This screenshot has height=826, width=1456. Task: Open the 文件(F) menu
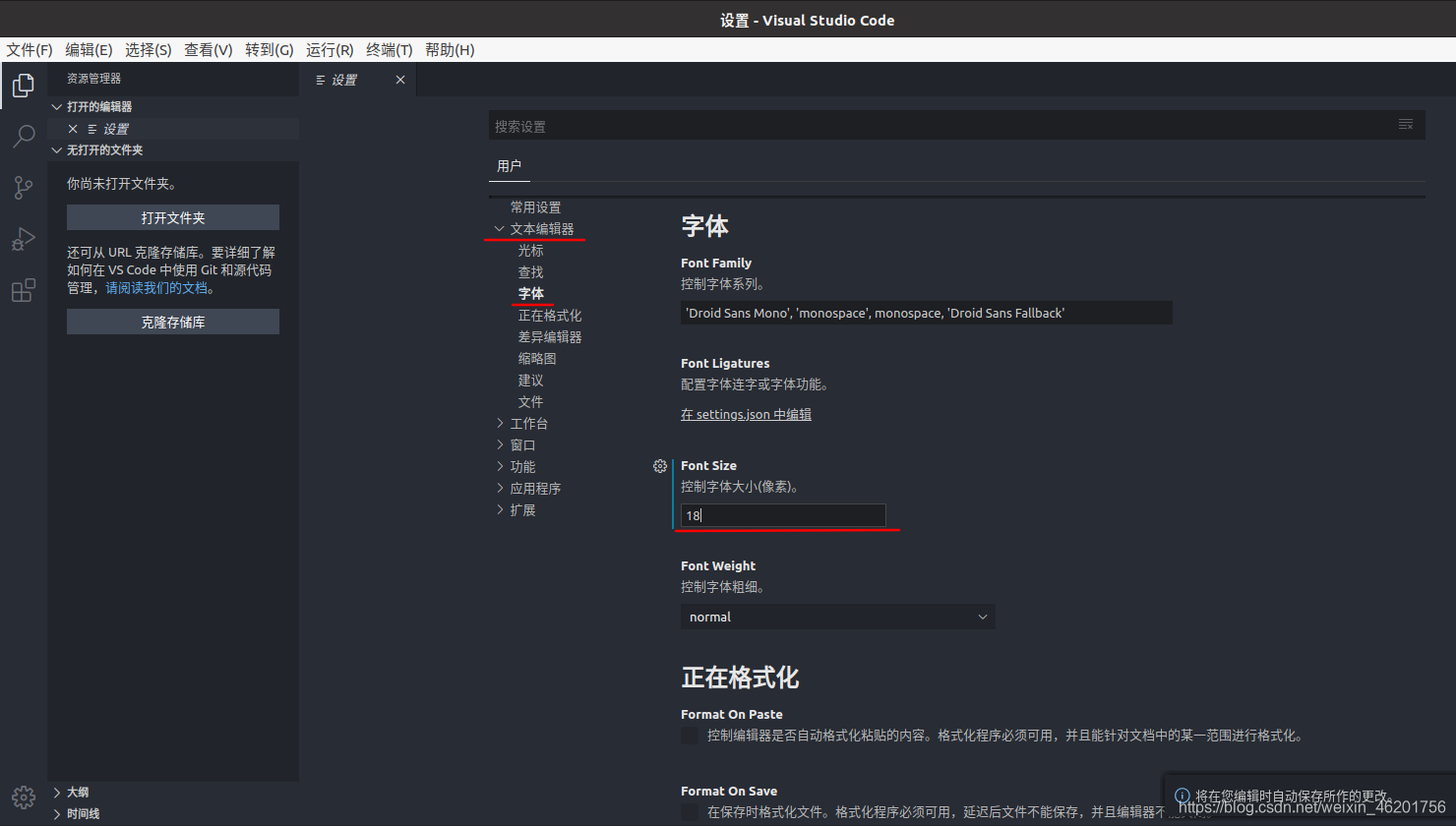(x=30, y=49)
